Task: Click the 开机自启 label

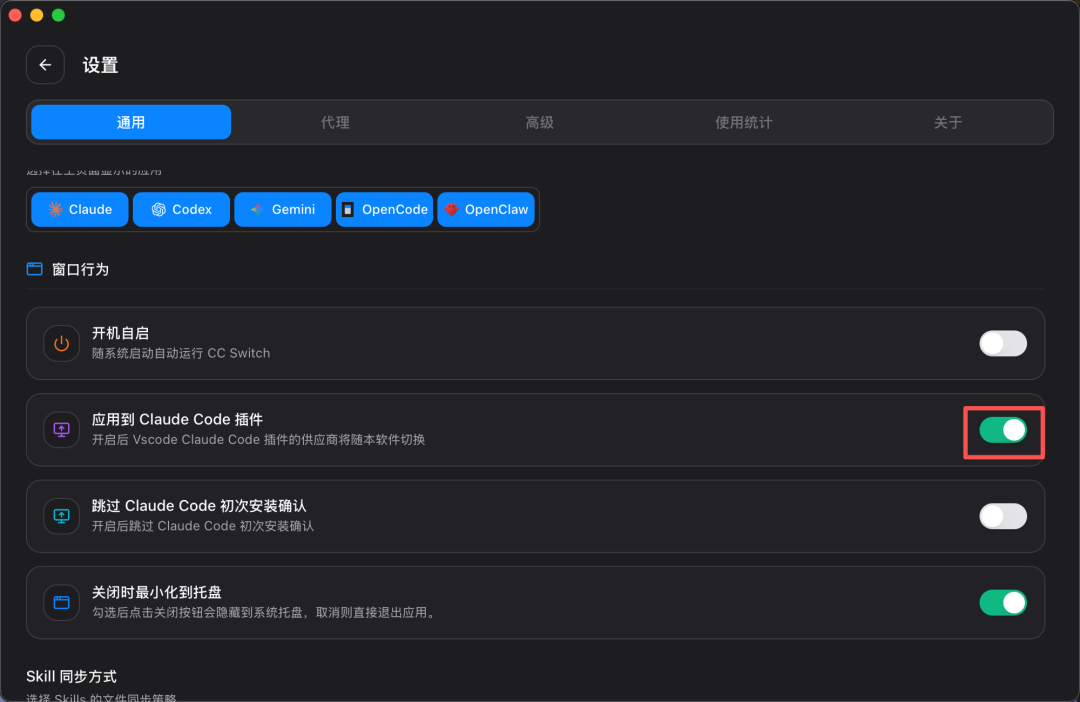Action: 121,333
